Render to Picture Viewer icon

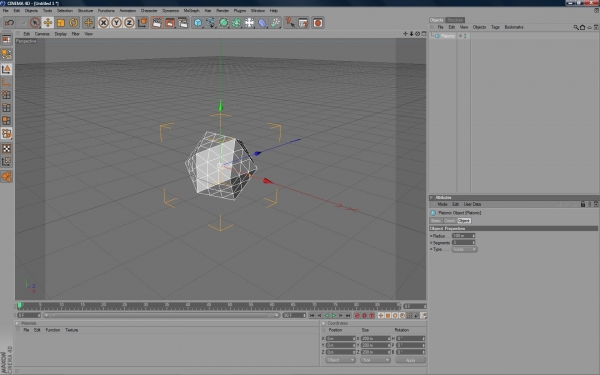tap(170, 23)
